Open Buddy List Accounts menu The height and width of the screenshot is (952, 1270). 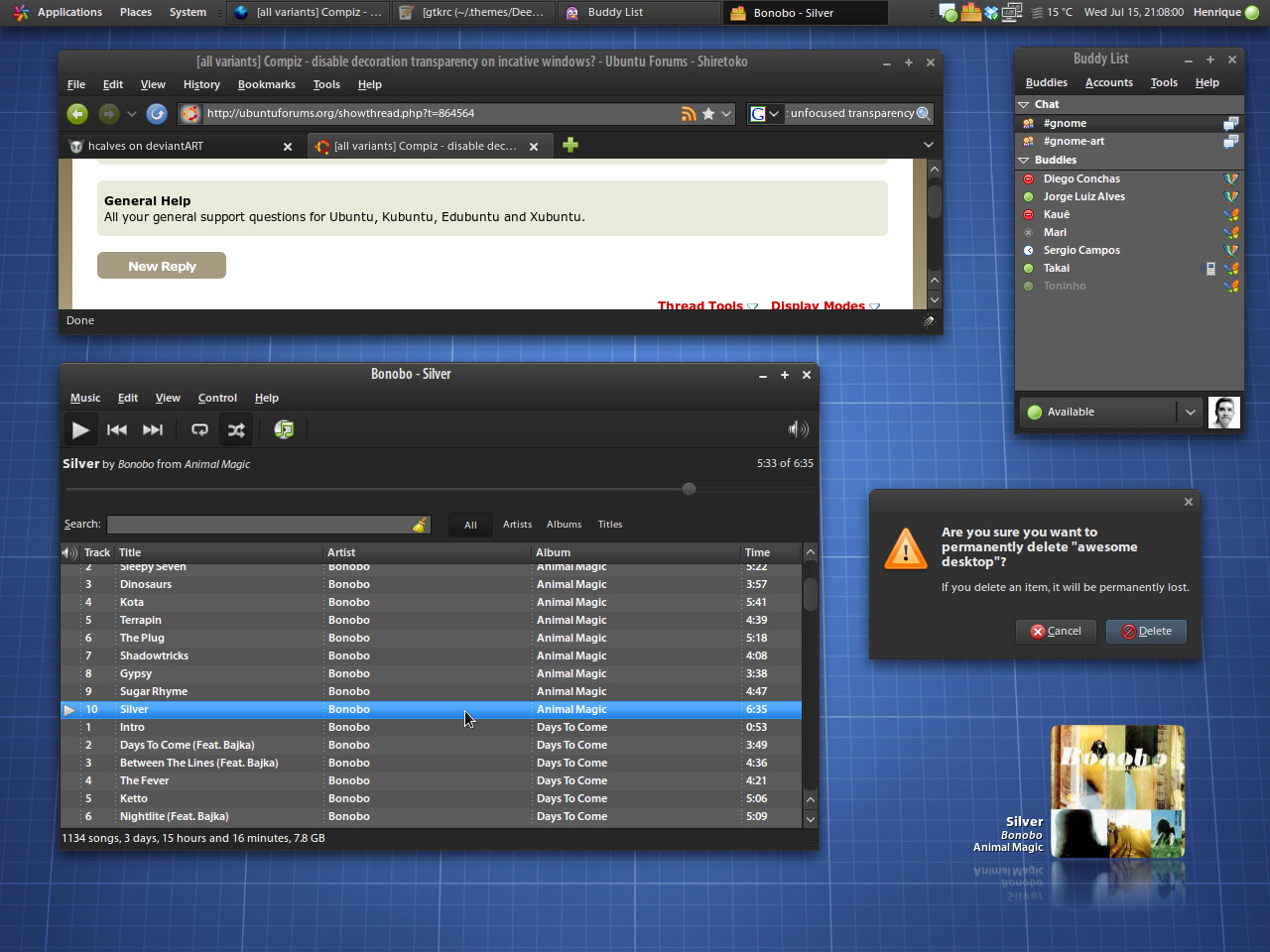[1109, 82]
